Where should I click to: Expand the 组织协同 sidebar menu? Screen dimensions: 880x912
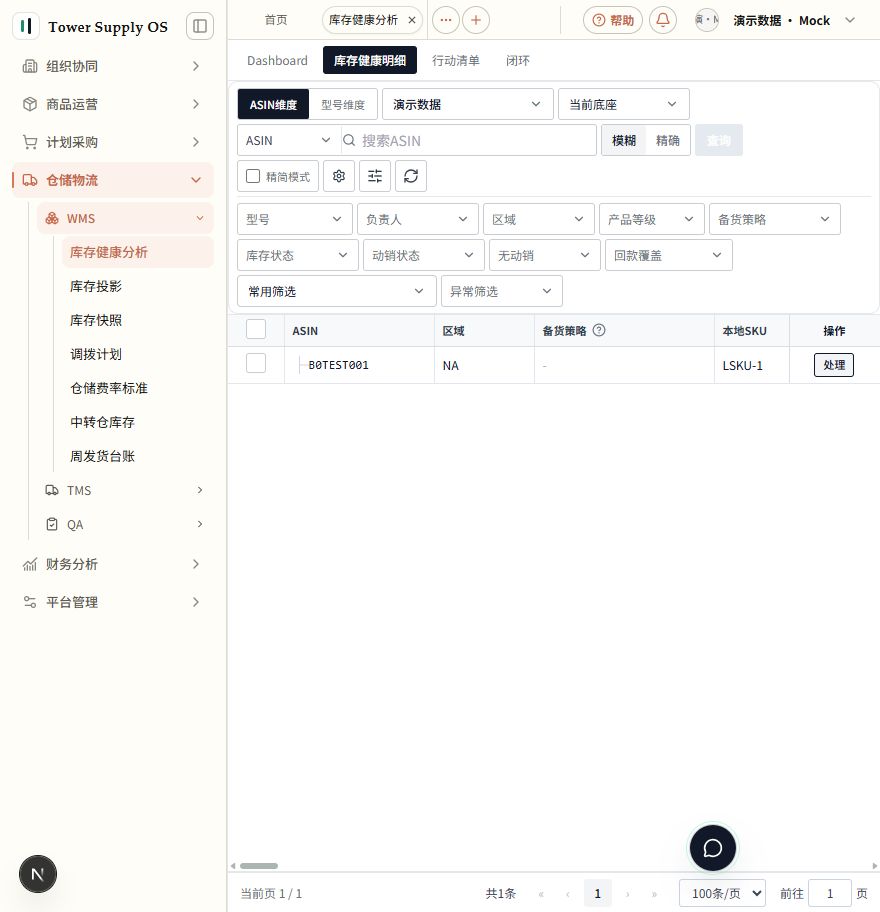(111, 66)
